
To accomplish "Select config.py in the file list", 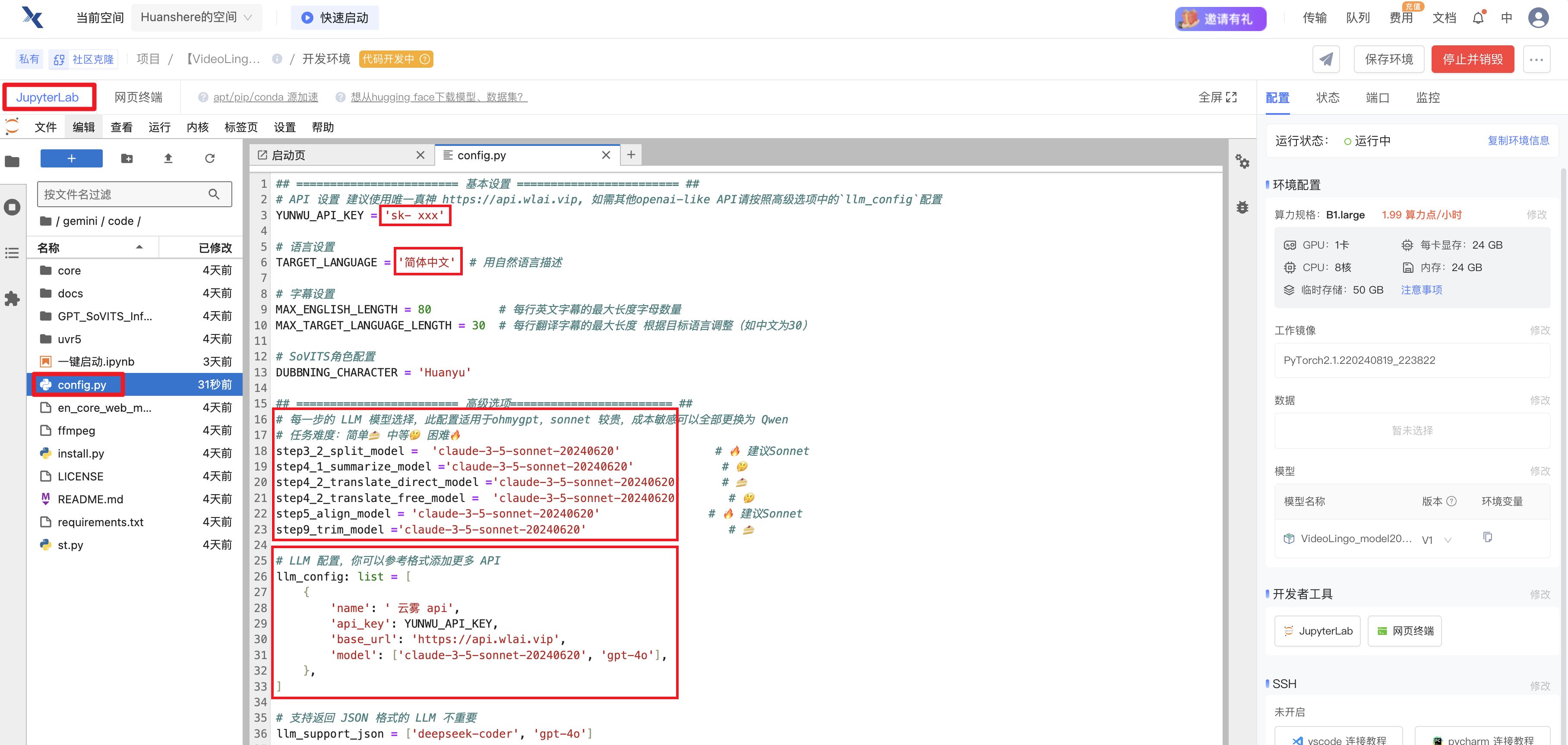I will (135, 385).
